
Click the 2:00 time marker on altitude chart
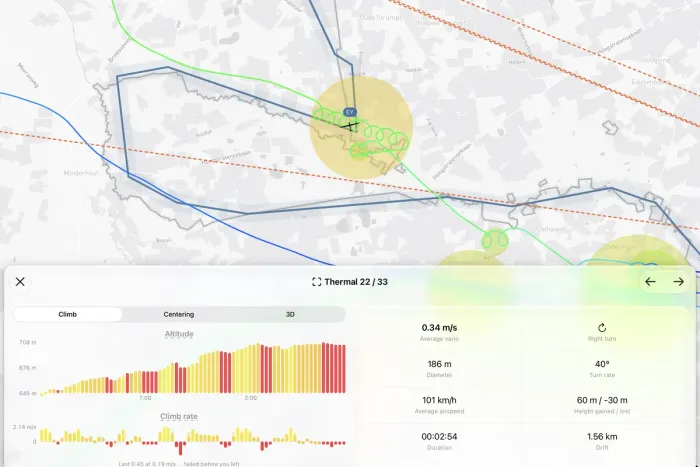coord(250,398)
